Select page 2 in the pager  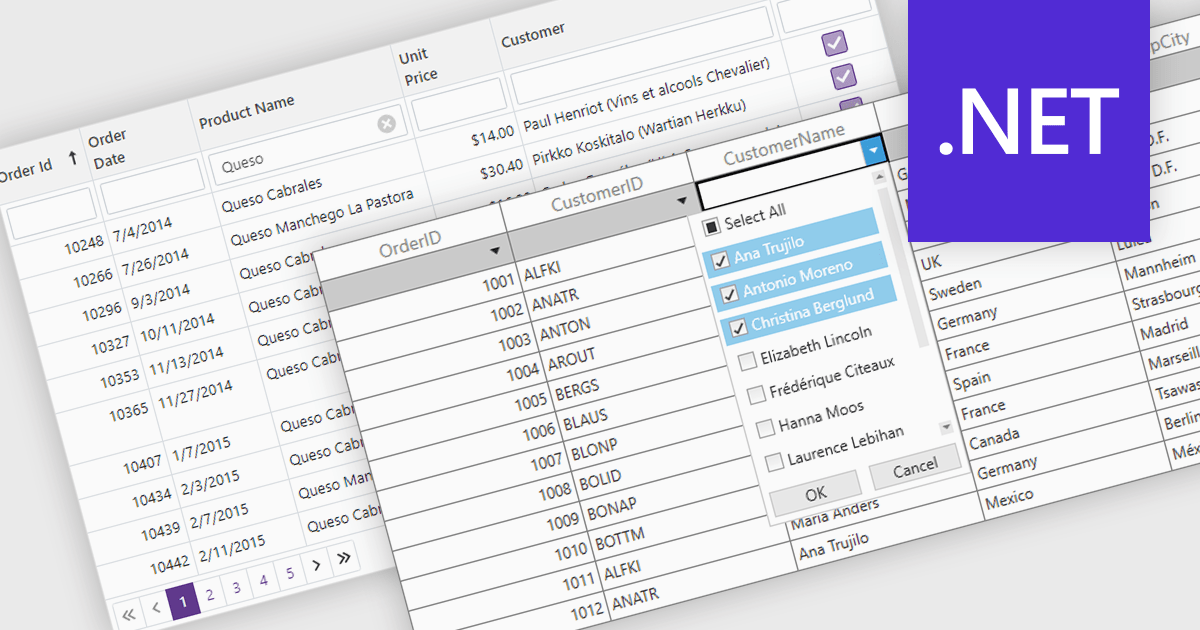pyautogui.click(x=210, y=595)
